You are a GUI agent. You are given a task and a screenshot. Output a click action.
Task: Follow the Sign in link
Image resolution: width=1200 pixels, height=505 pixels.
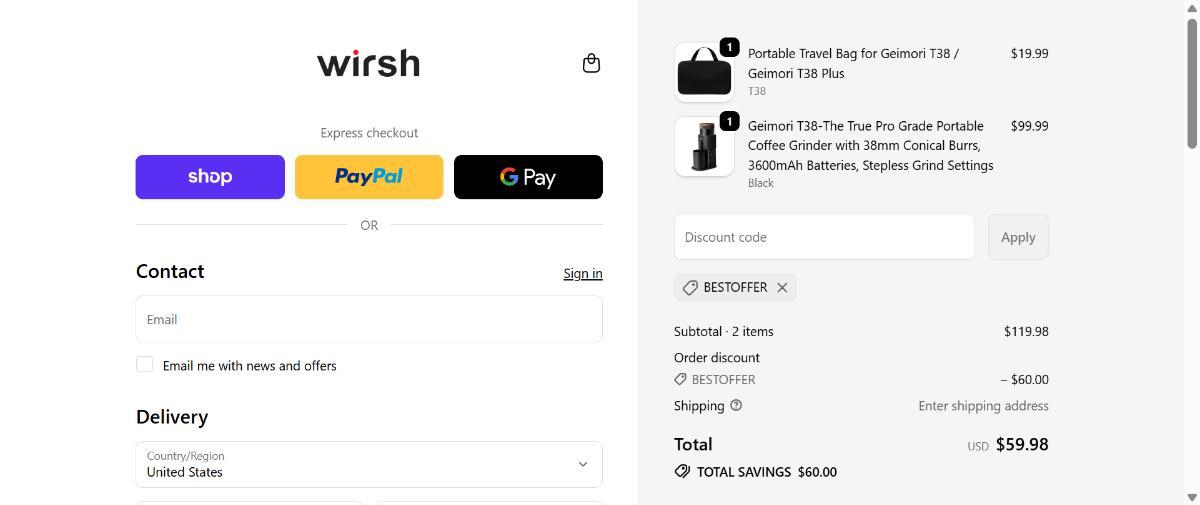(582, 273)
